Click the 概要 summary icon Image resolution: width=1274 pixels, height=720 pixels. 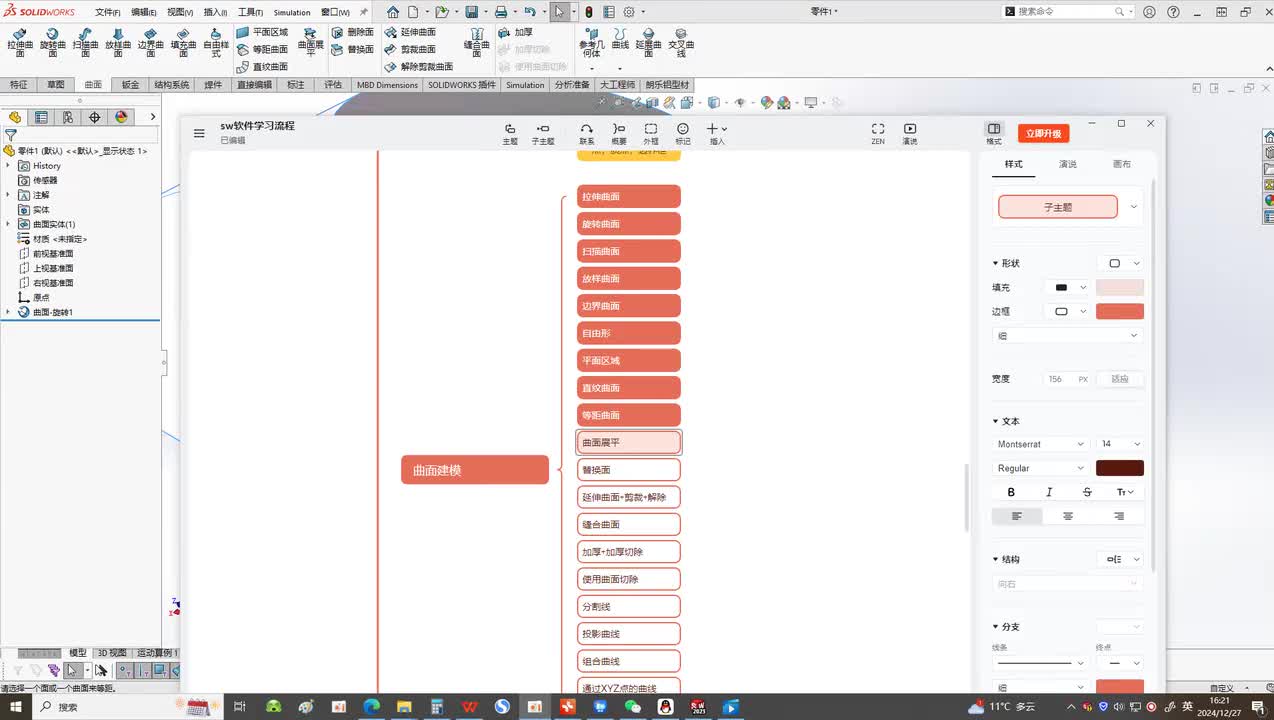click(619, 133)
